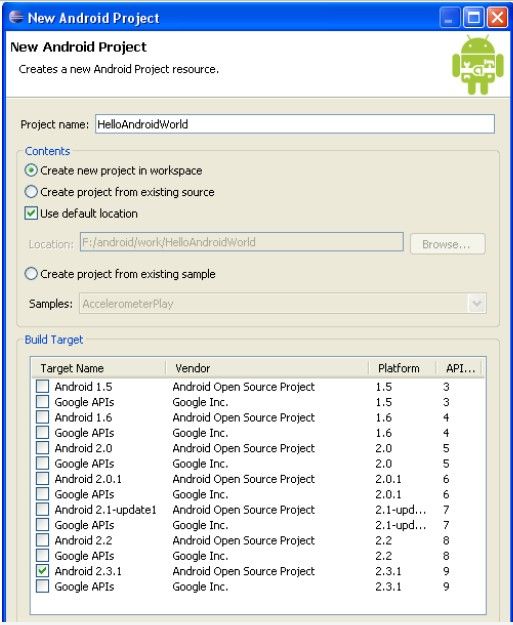Check Google APIs platform 2.3.1 target

click(42, 586)
